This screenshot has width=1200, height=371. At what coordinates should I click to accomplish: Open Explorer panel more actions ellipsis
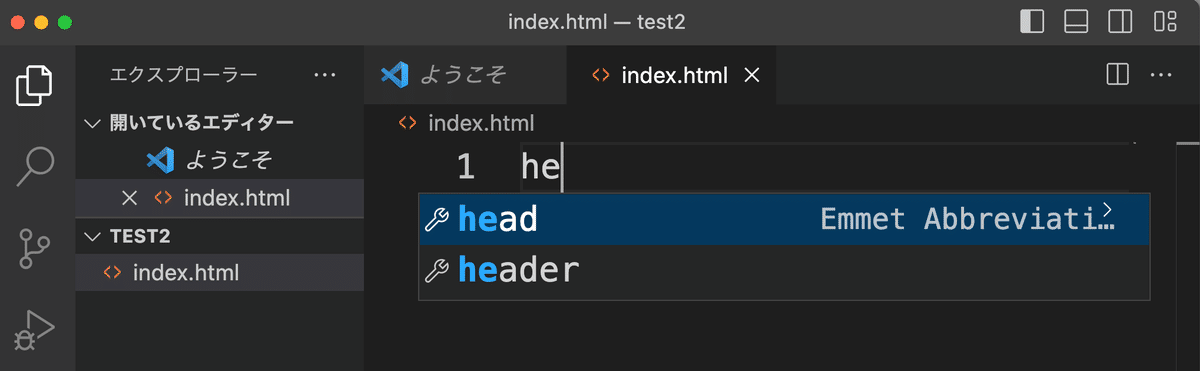click(325, 74)
